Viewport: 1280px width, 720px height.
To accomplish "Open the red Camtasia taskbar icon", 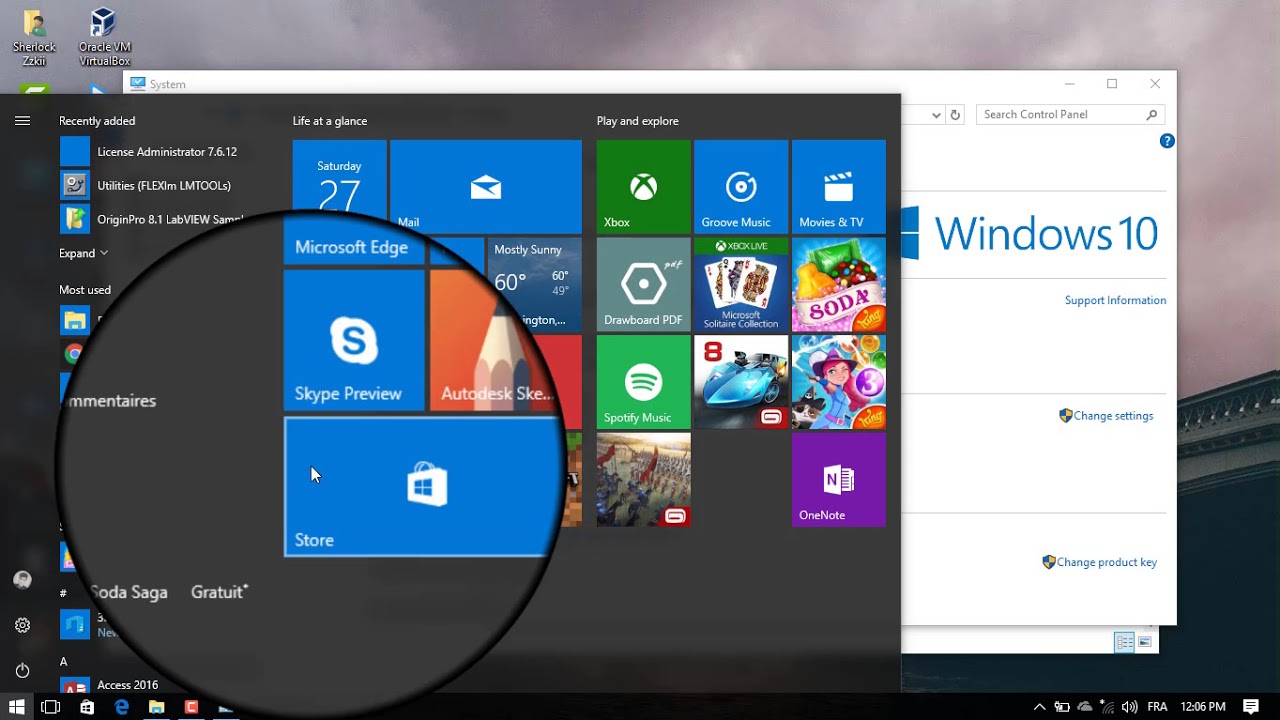I will (x=191, y=707).
